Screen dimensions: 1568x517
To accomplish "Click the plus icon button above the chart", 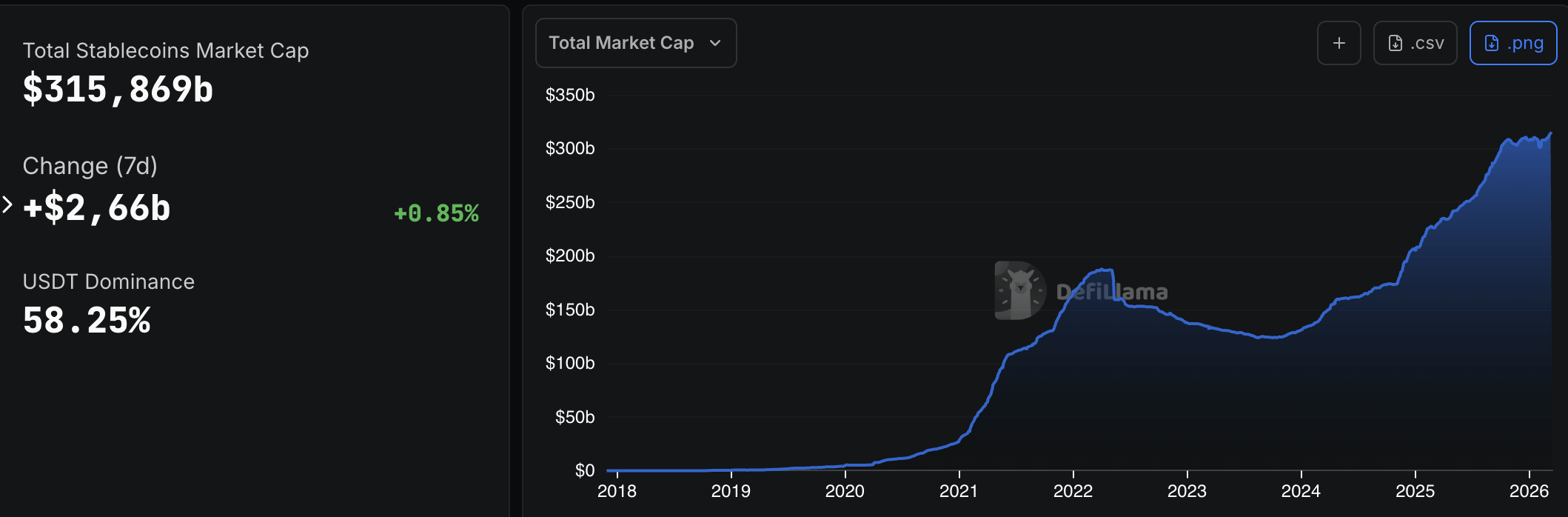I will point(1339,43).
